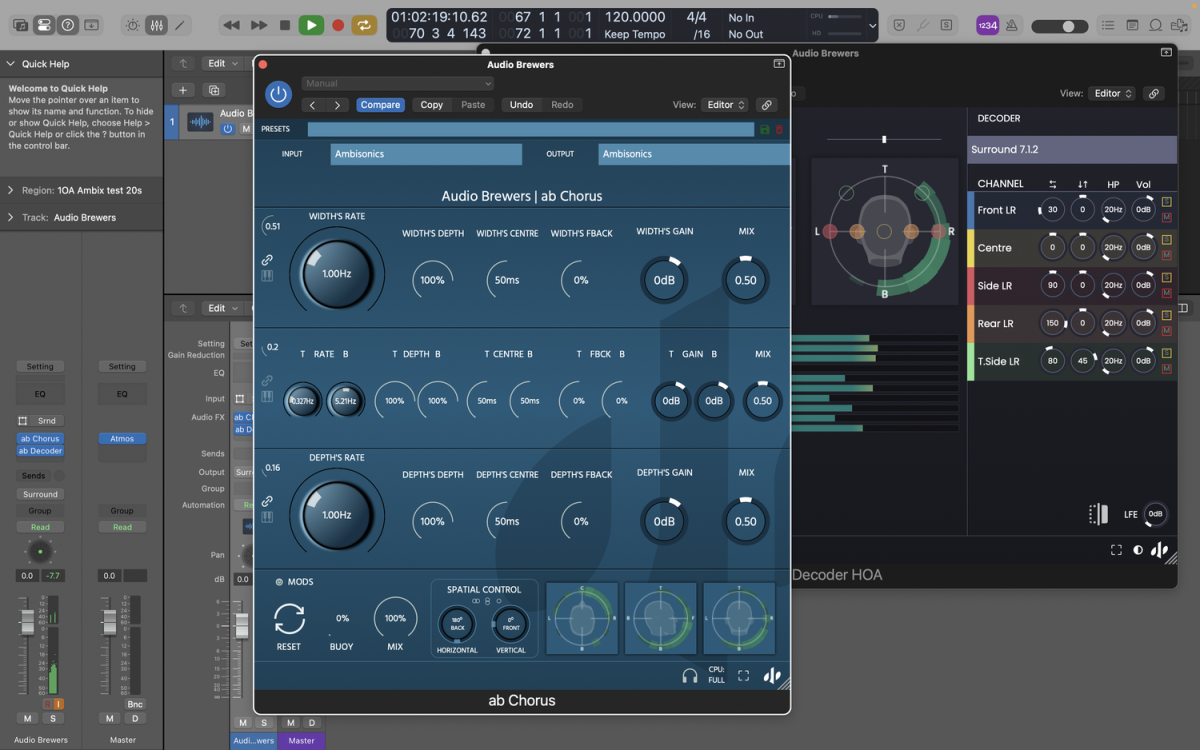Expand the Region 1OA Ambix test 20s section
The height and width of the screenshot is (750, 1200).
click(11, 190)
